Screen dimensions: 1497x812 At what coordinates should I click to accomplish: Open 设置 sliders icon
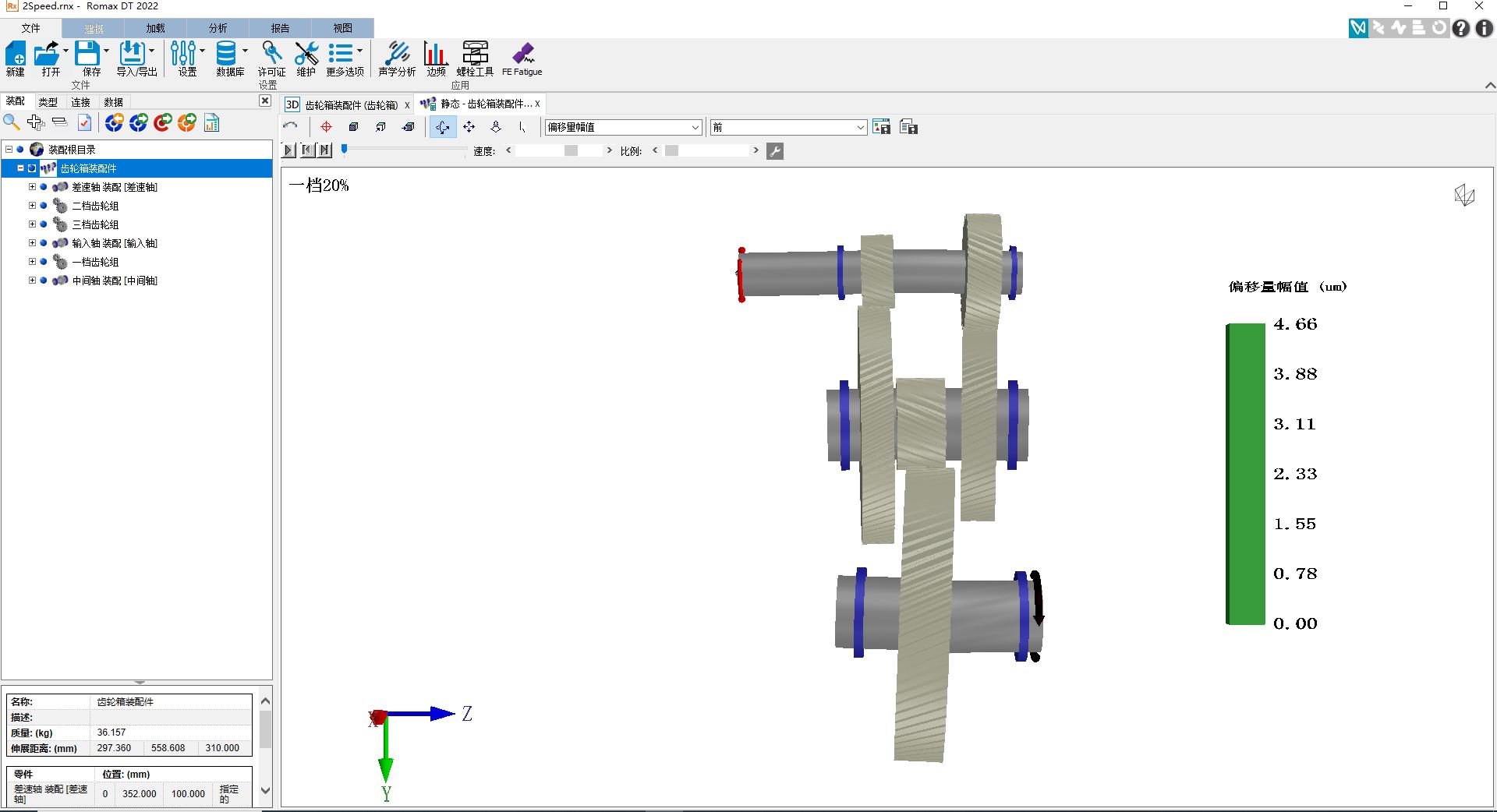click(183, 53)
